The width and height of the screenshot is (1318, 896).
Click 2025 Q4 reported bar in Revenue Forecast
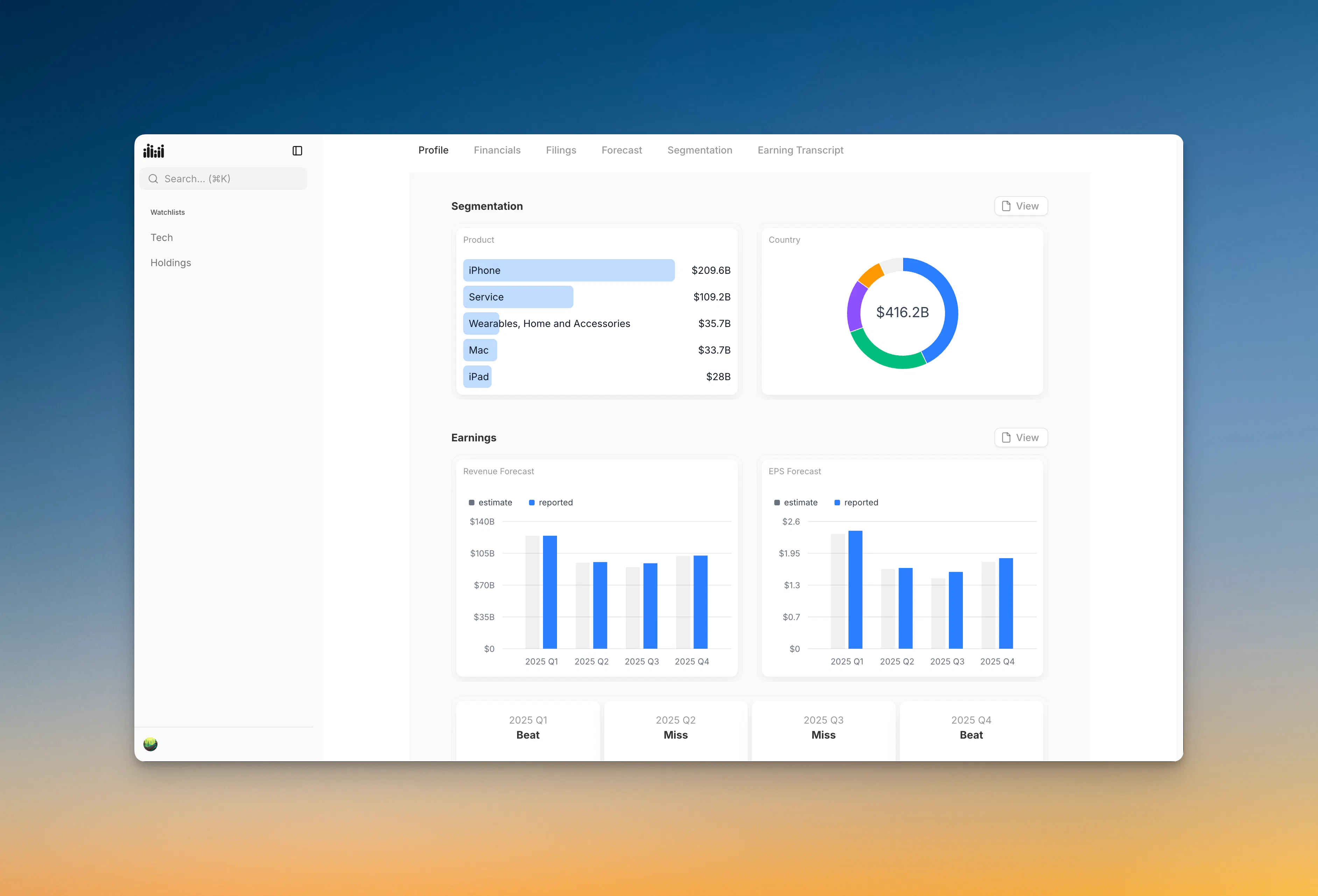point(700,602)
